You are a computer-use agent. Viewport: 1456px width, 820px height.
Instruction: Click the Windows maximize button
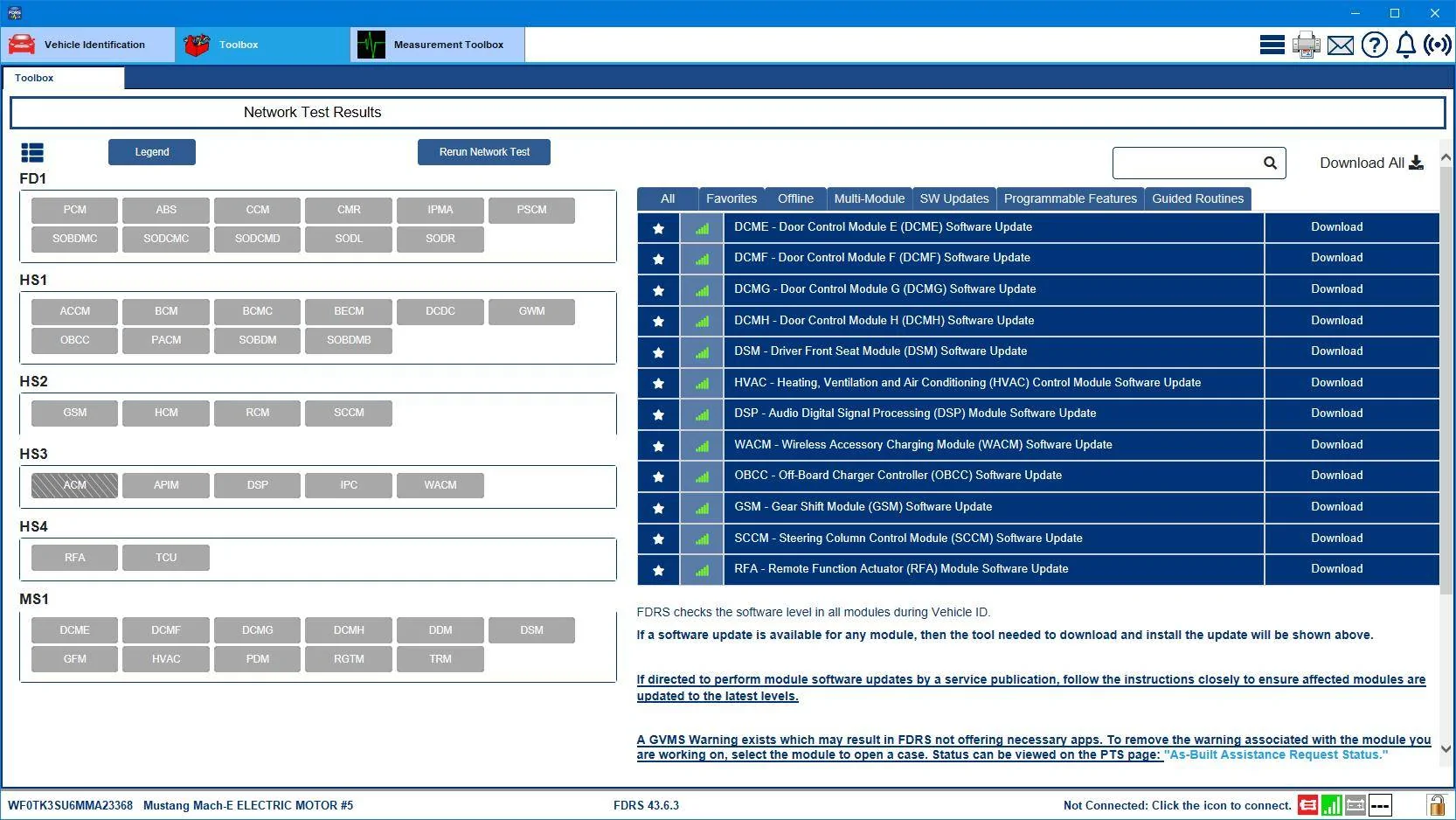click(1395, 13)
